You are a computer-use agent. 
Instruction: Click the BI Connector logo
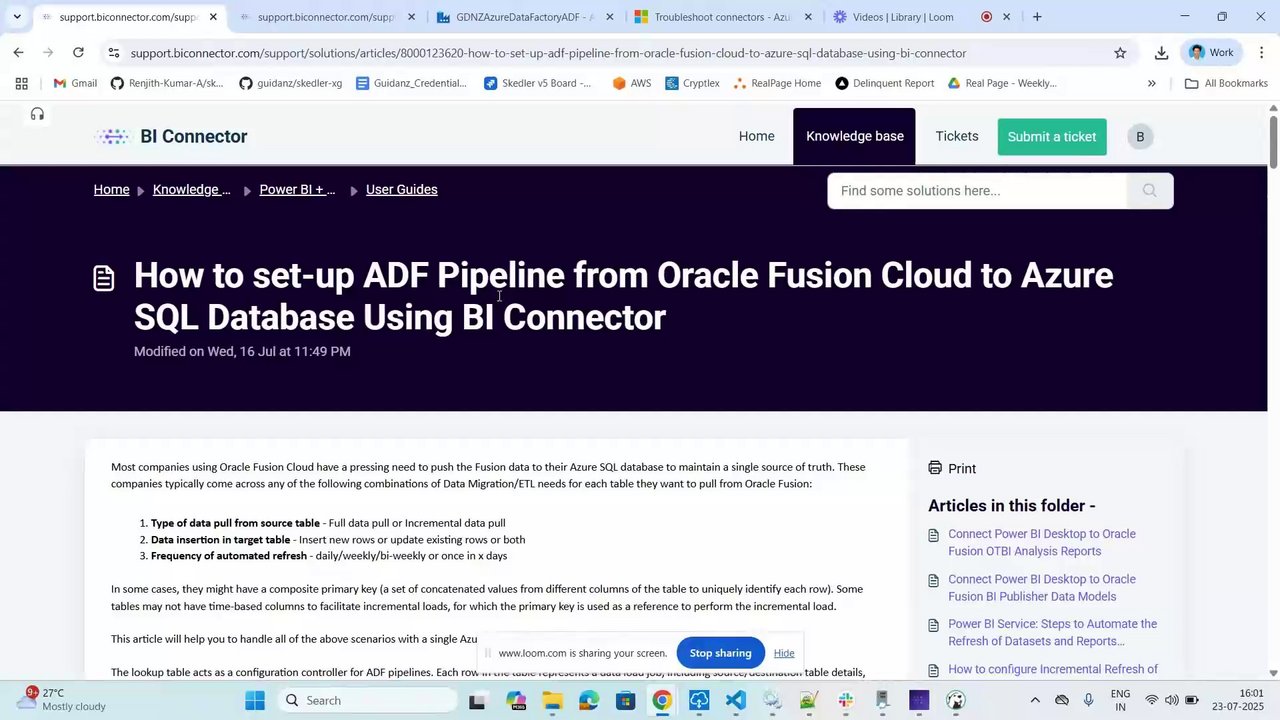[171, 136]
